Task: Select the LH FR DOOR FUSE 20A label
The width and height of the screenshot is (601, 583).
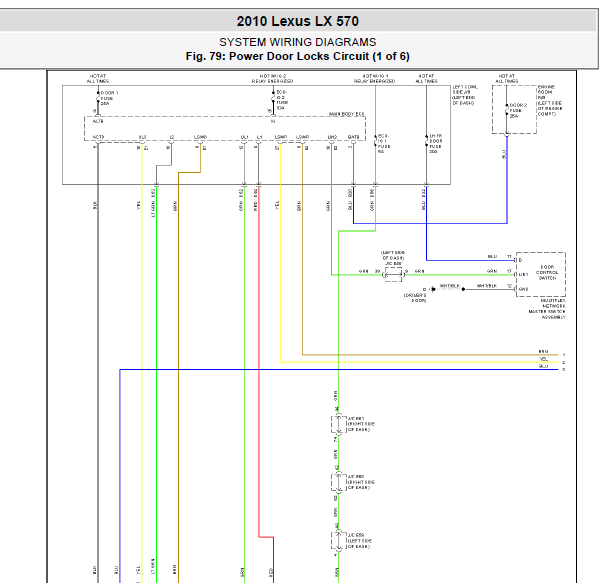Action: point(436,144)
